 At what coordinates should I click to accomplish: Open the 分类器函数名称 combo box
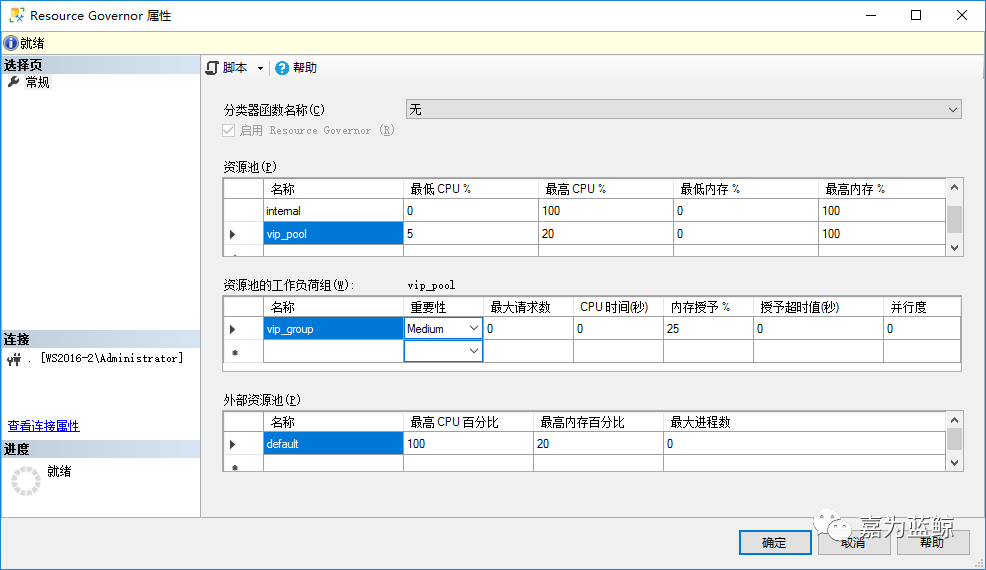[x=684, y=109]
